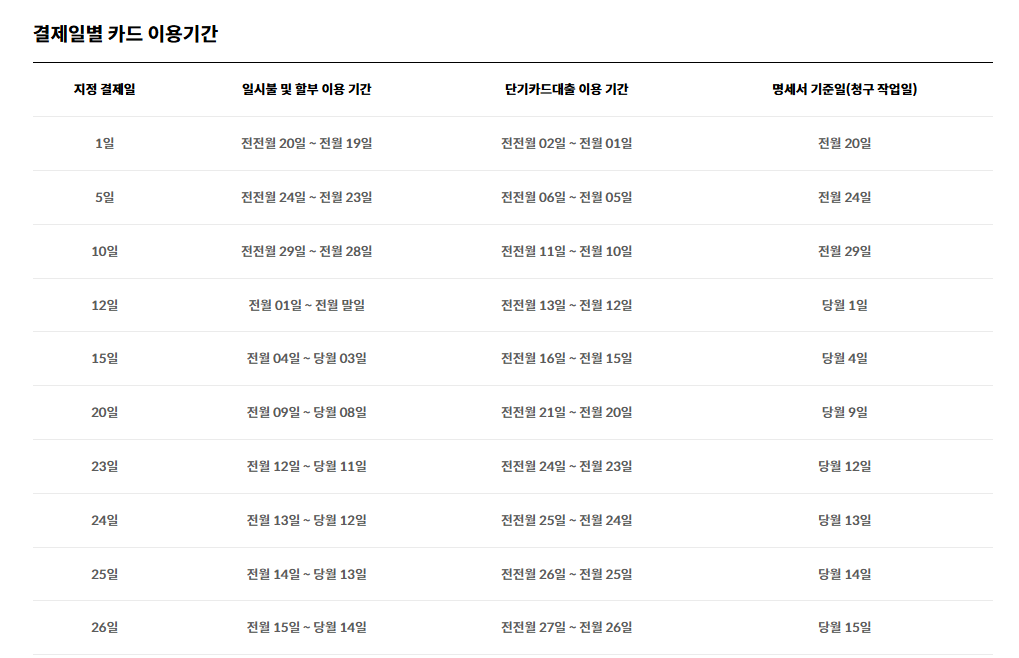Click the 결제일별 카드 이용기간 heading
Viewport: 1019px width, 658px height.
click(125, 34)
